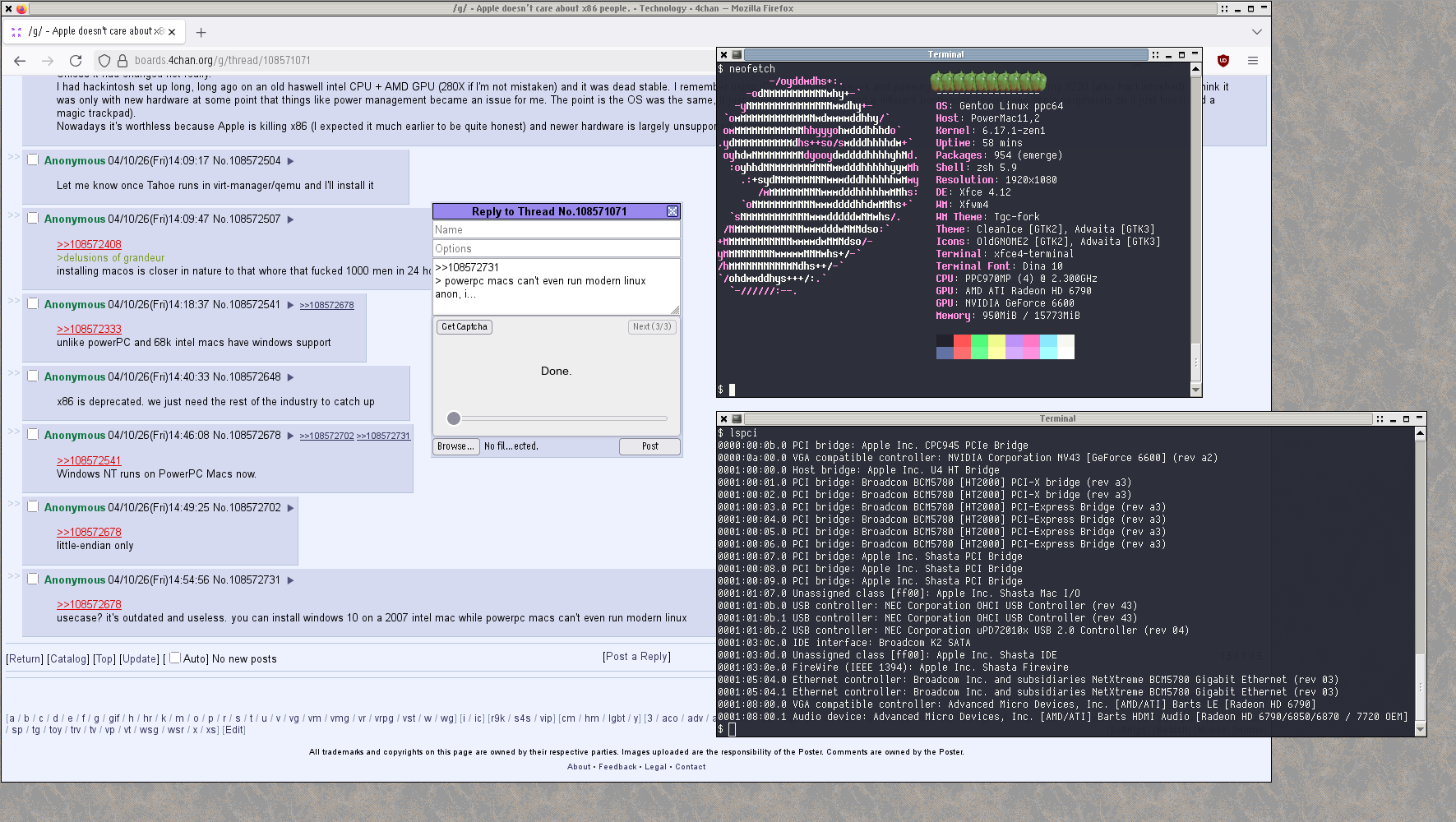The width and height of the screenshot is (1456, 822).
Task: Click the Update link at thread bottom
Action: [140, 659]
